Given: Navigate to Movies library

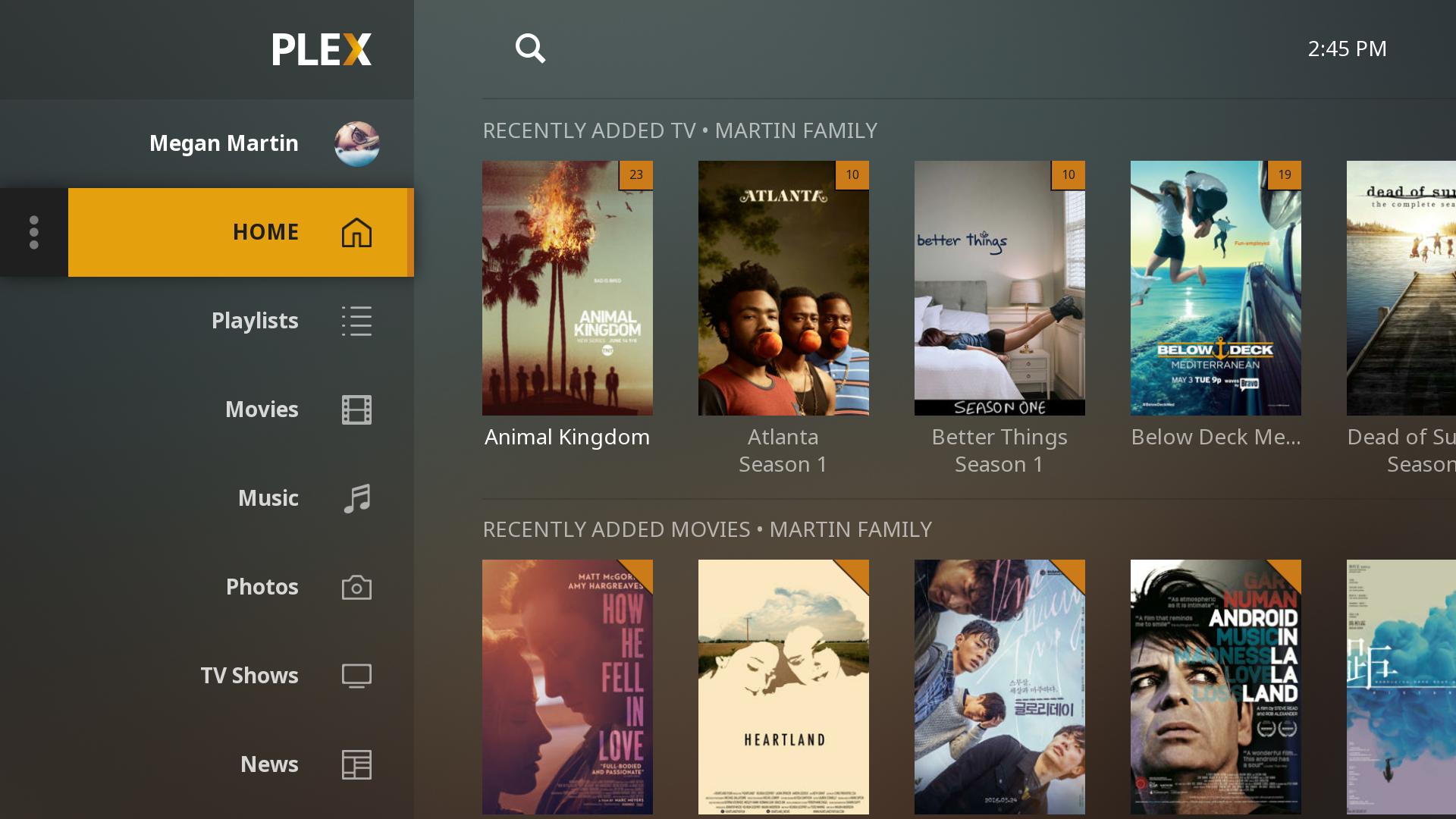Looking at the screenshot, I should [x=262, y=409].
